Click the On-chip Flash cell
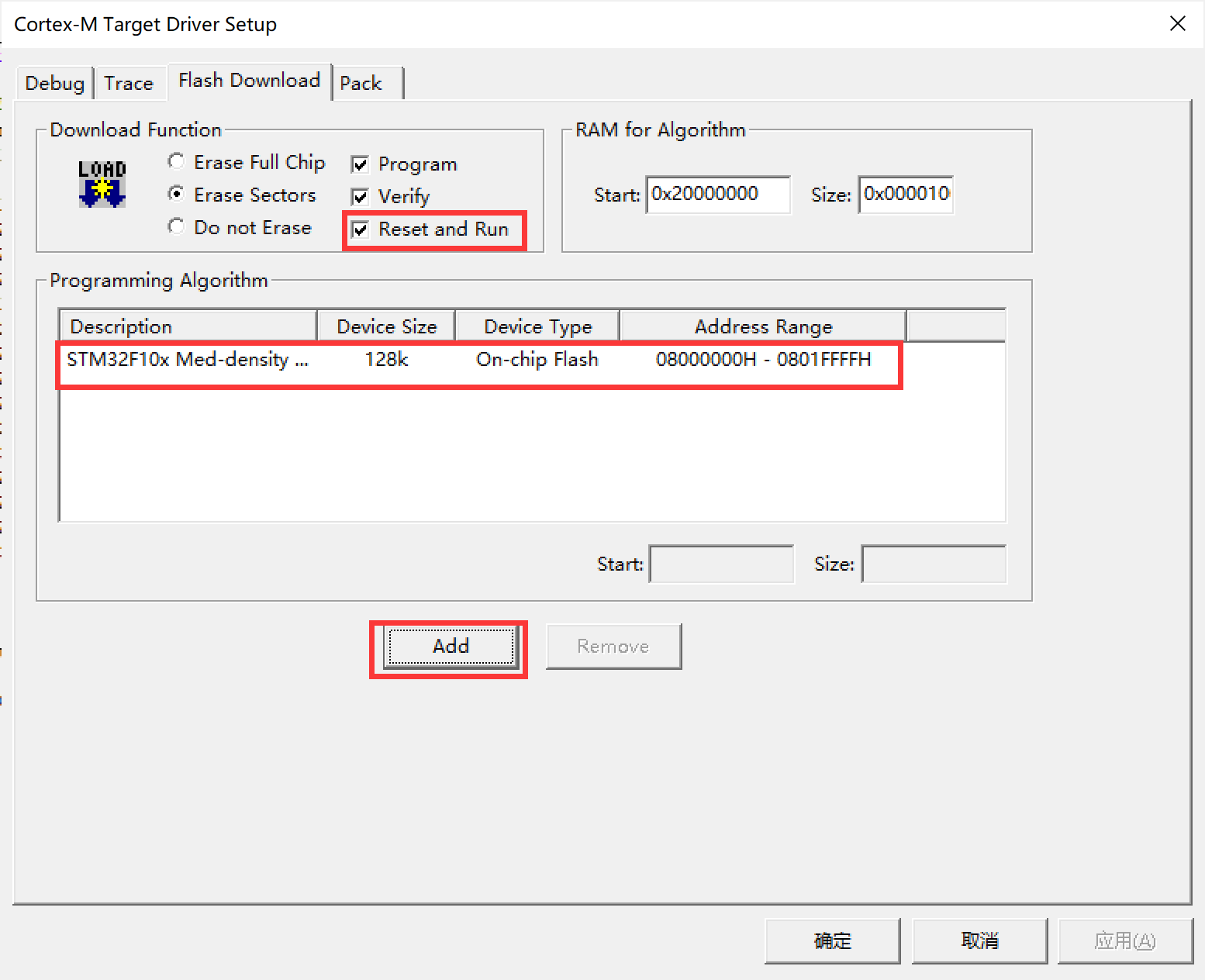Screen dimensions: 1205x980 click(x=537, y=360)
